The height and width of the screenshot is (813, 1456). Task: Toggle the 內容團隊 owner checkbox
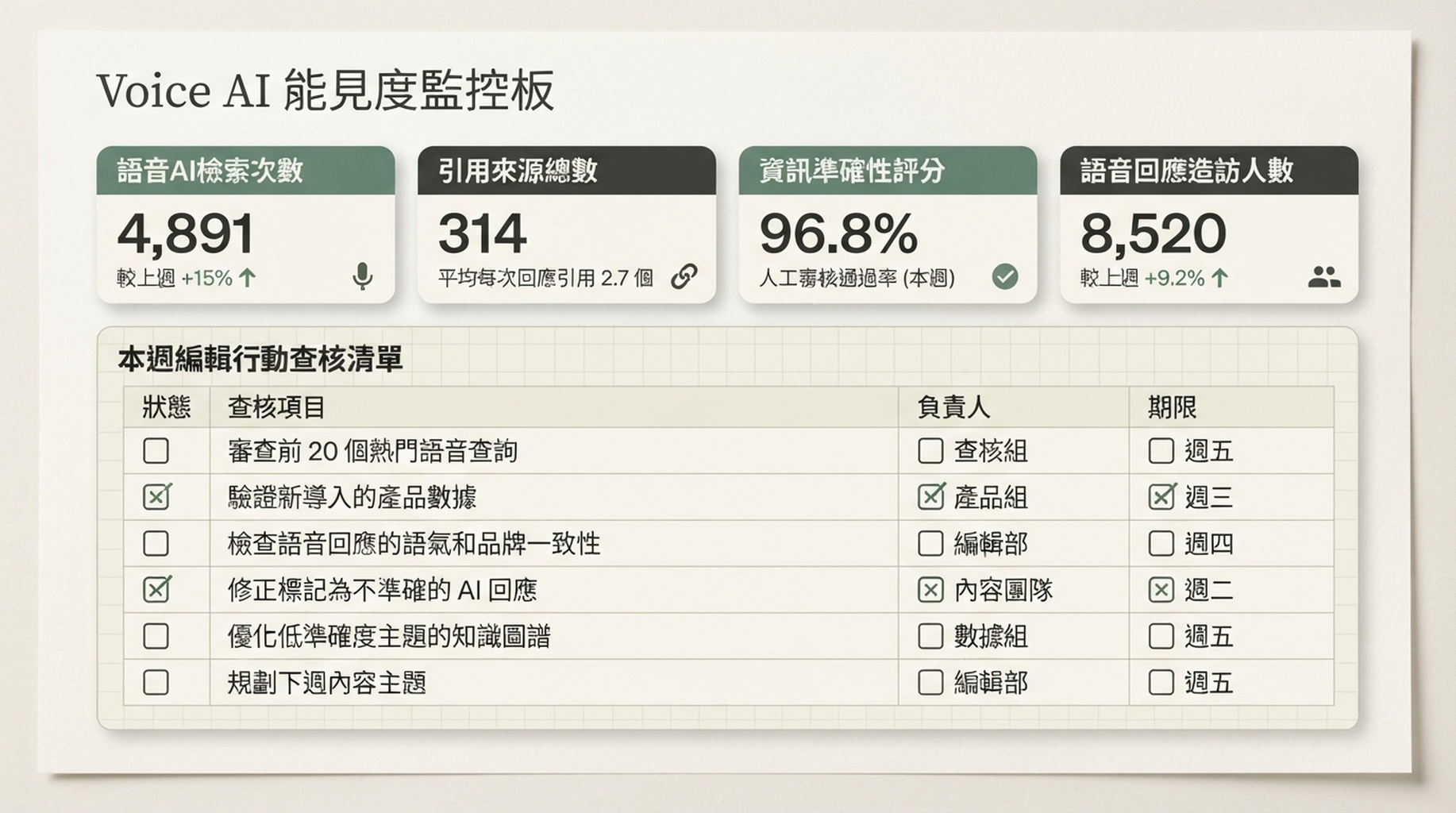point(930,590)
